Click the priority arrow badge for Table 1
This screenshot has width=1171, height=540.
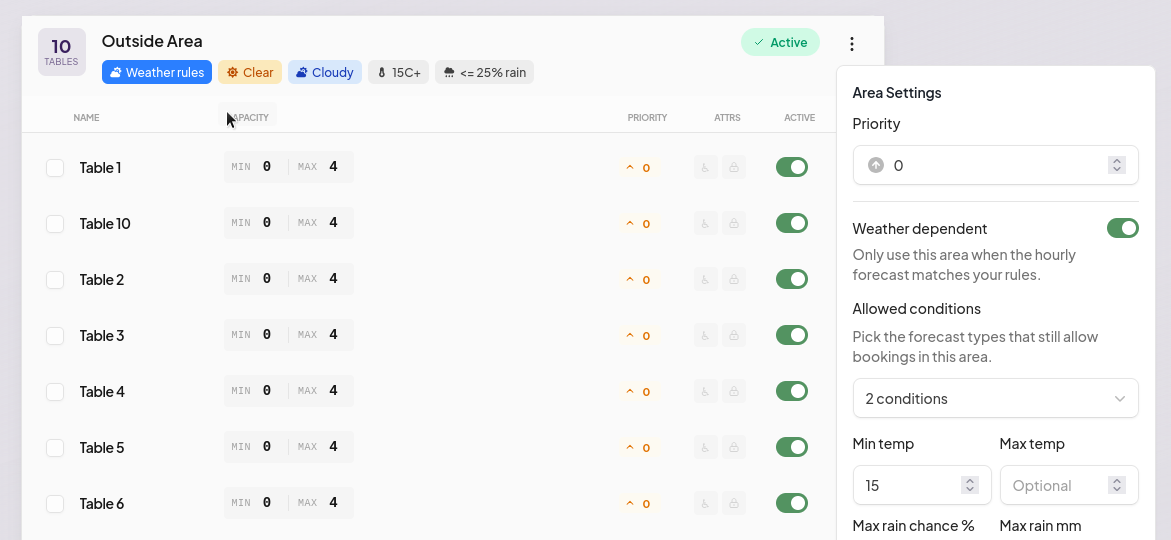point(638,168)
